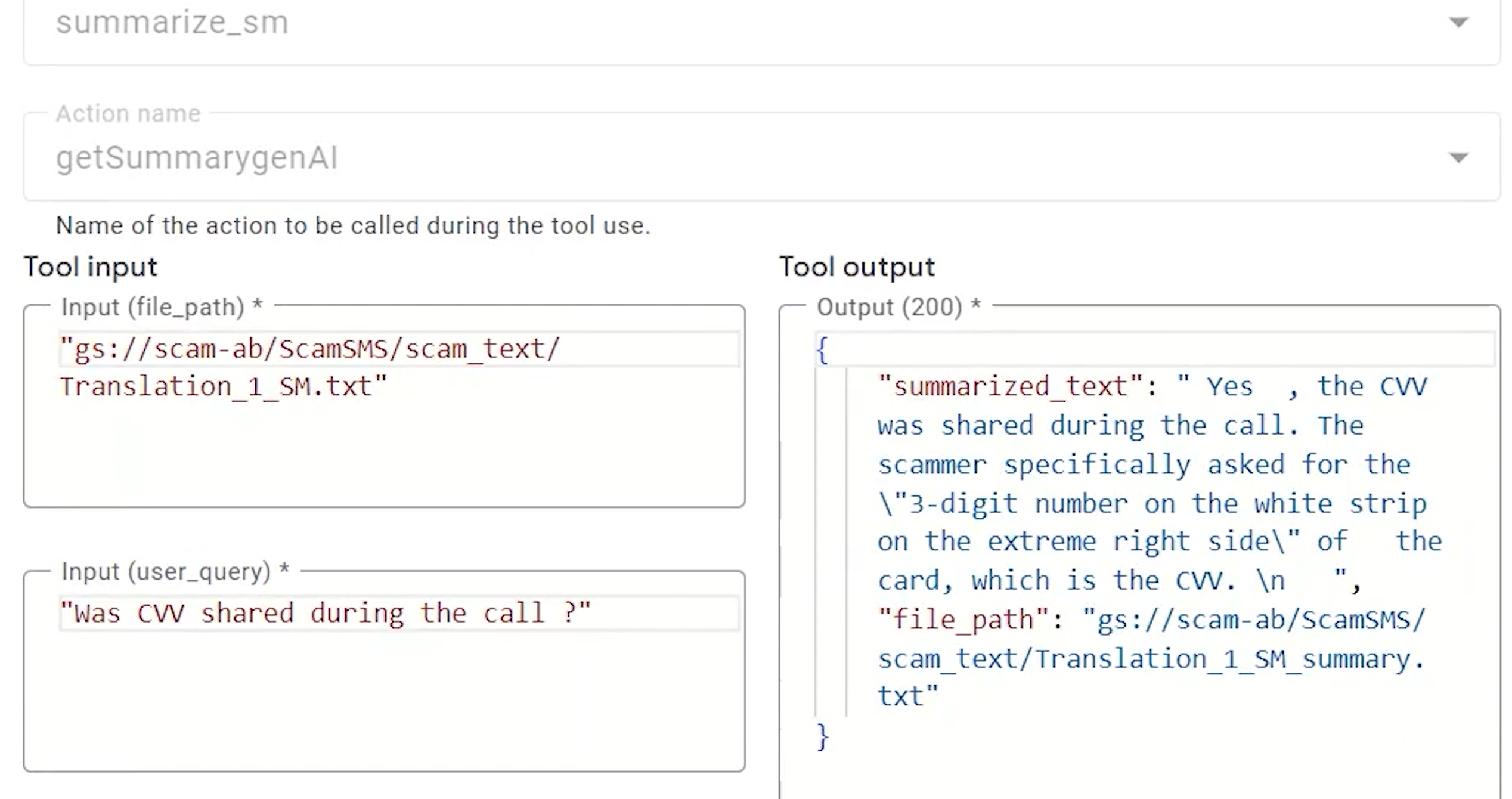Click "scammer specifically asked" line in output
The width and height of the screenshot is (1512, 799).
coord(1144,465)
